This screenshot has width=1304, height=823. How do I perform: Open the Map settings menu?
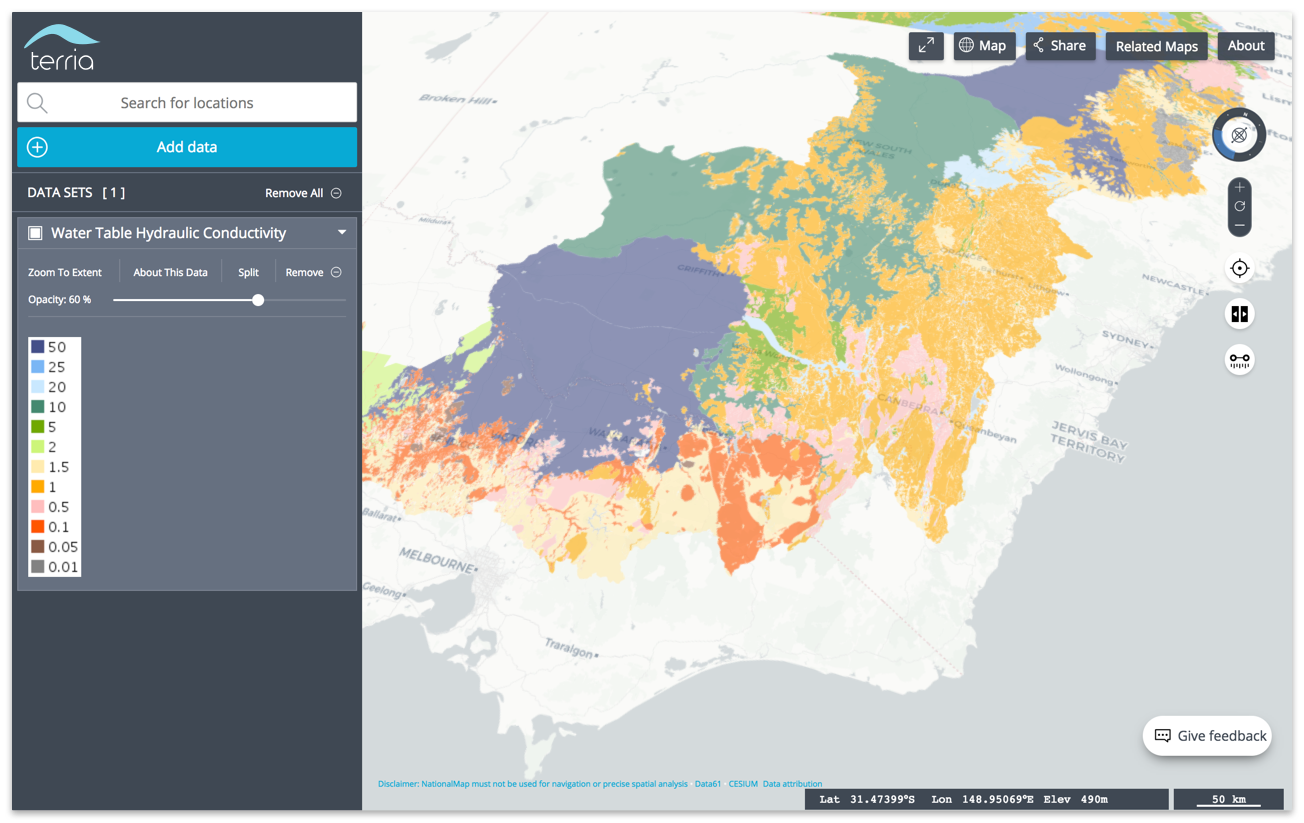click(x=984, y=46)
